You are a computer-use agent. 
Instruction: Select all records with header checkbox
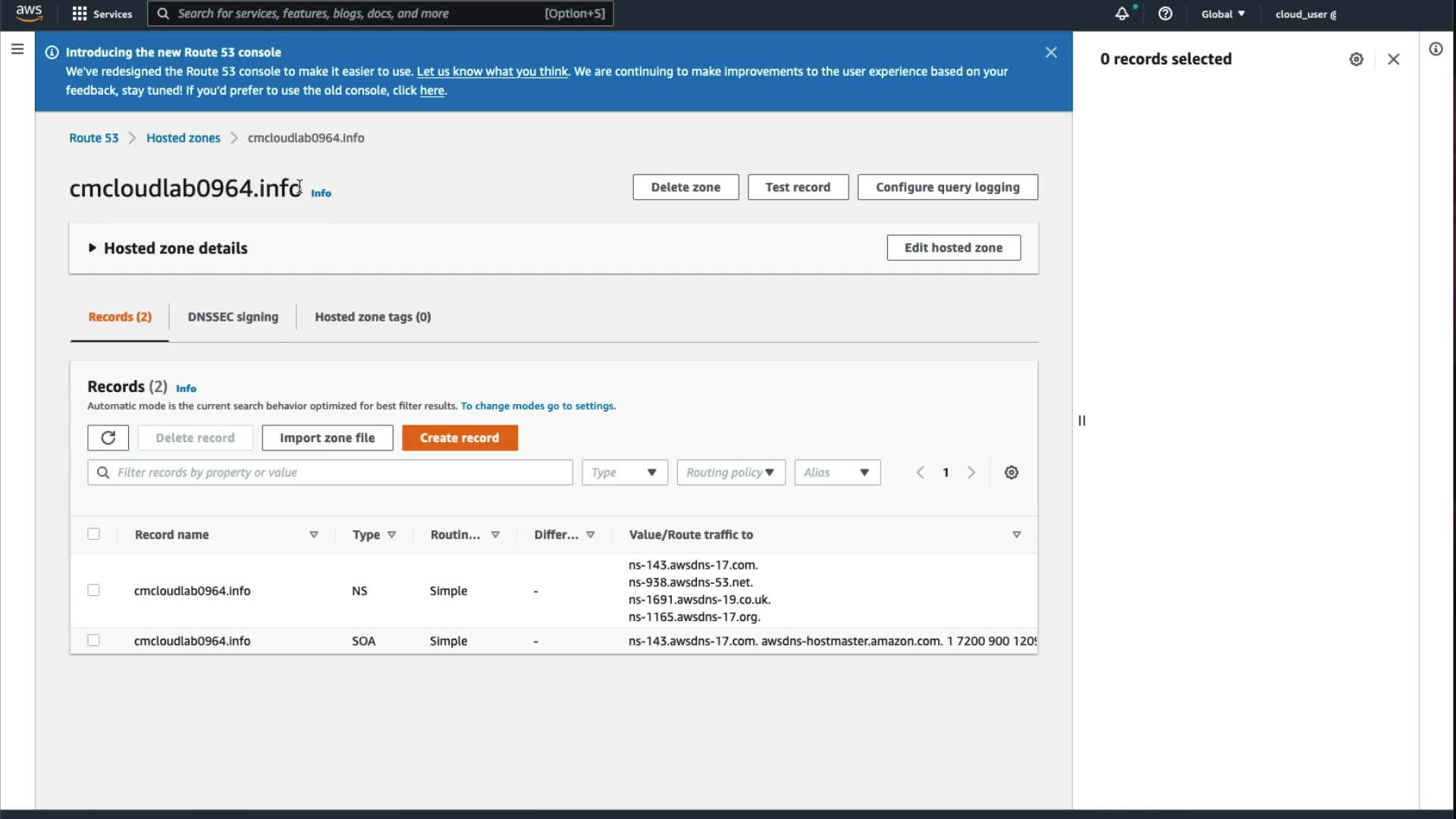pyautogui.click(x=93, y=534)
